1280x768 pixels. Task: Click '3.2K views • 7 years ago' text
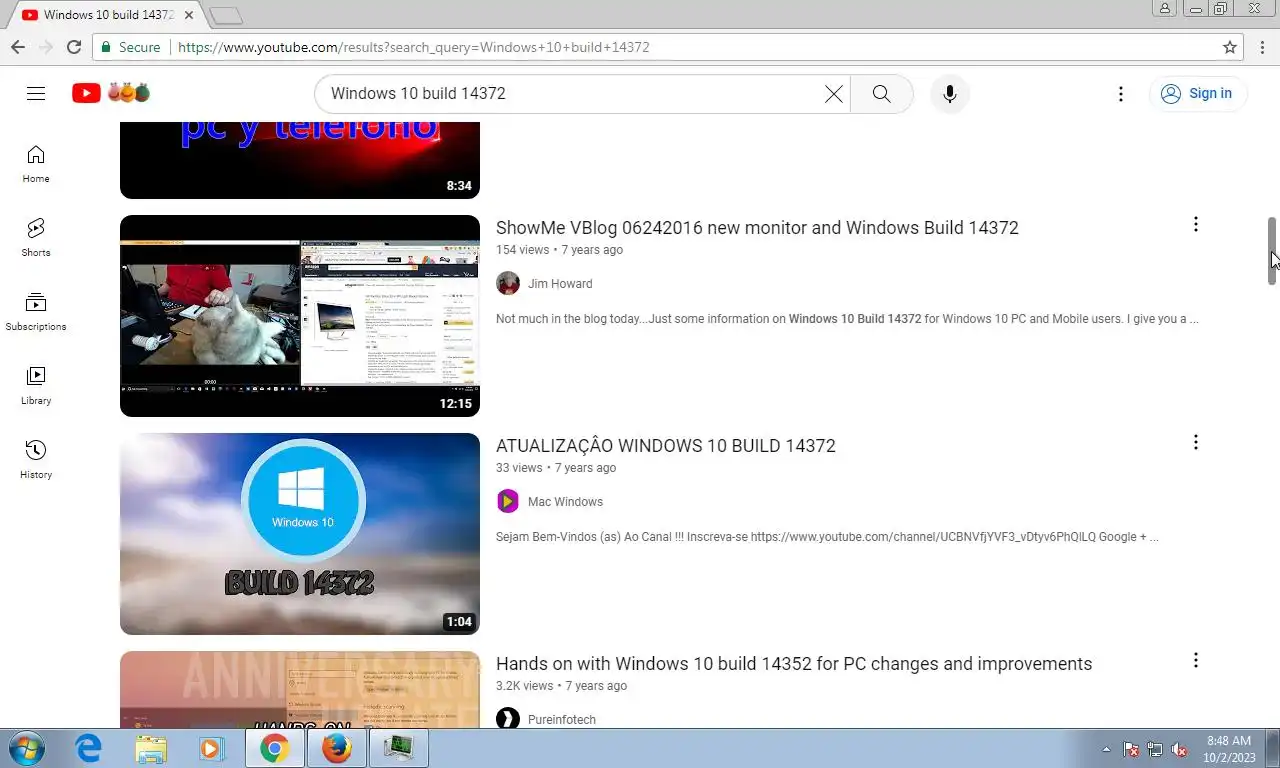click(561, 686)
